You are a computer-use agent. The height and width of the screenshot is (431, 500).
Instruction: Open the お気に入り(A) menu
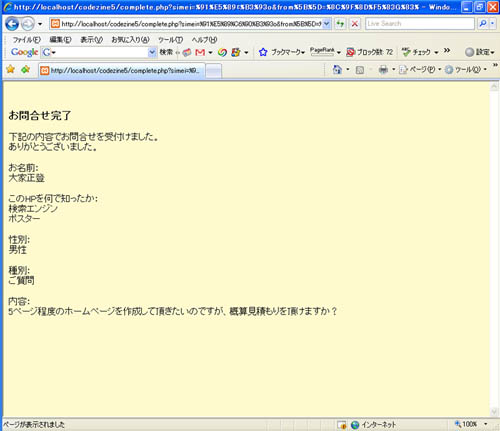pos(130,40)
